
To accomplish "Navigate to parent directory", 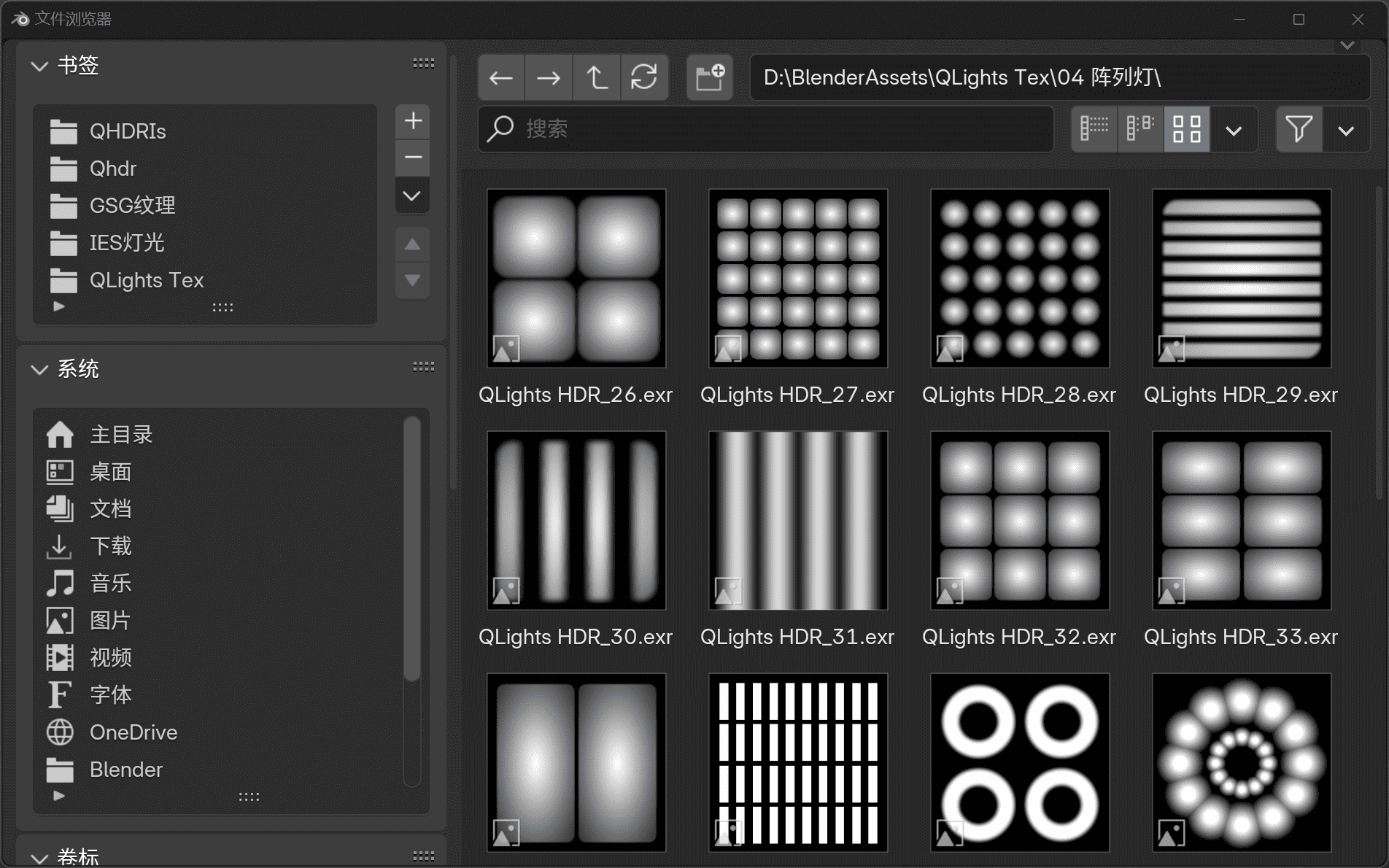I will 596,77.
